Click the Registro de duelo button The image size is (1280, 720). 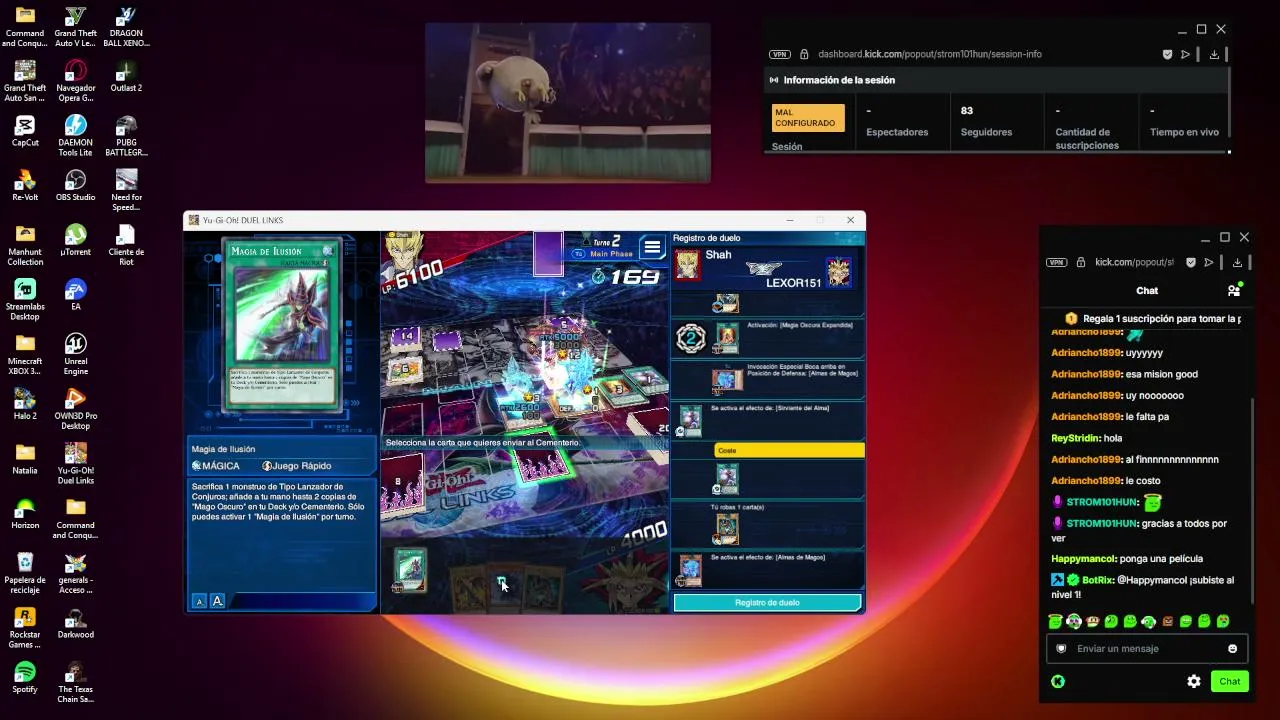coord(767,603)
